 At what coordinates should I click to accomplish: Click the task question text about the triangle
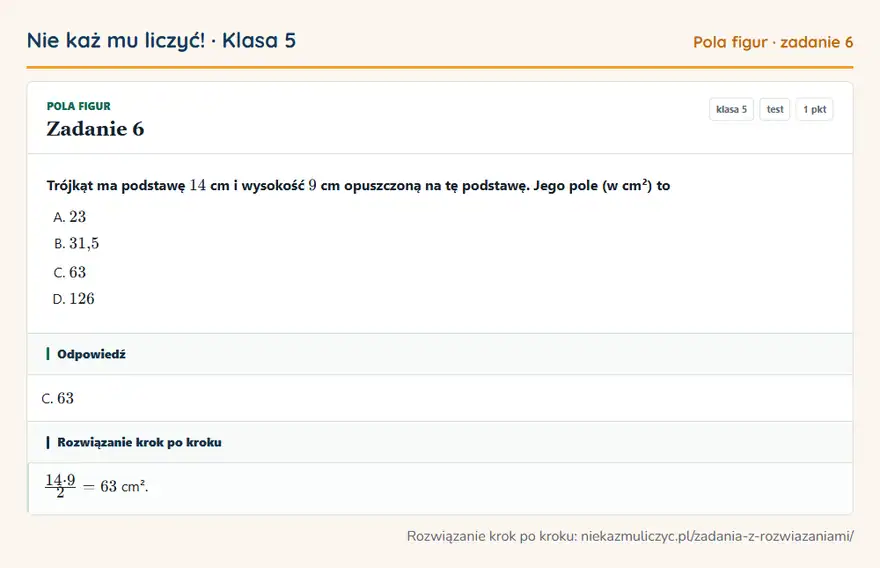coord(358,185)
